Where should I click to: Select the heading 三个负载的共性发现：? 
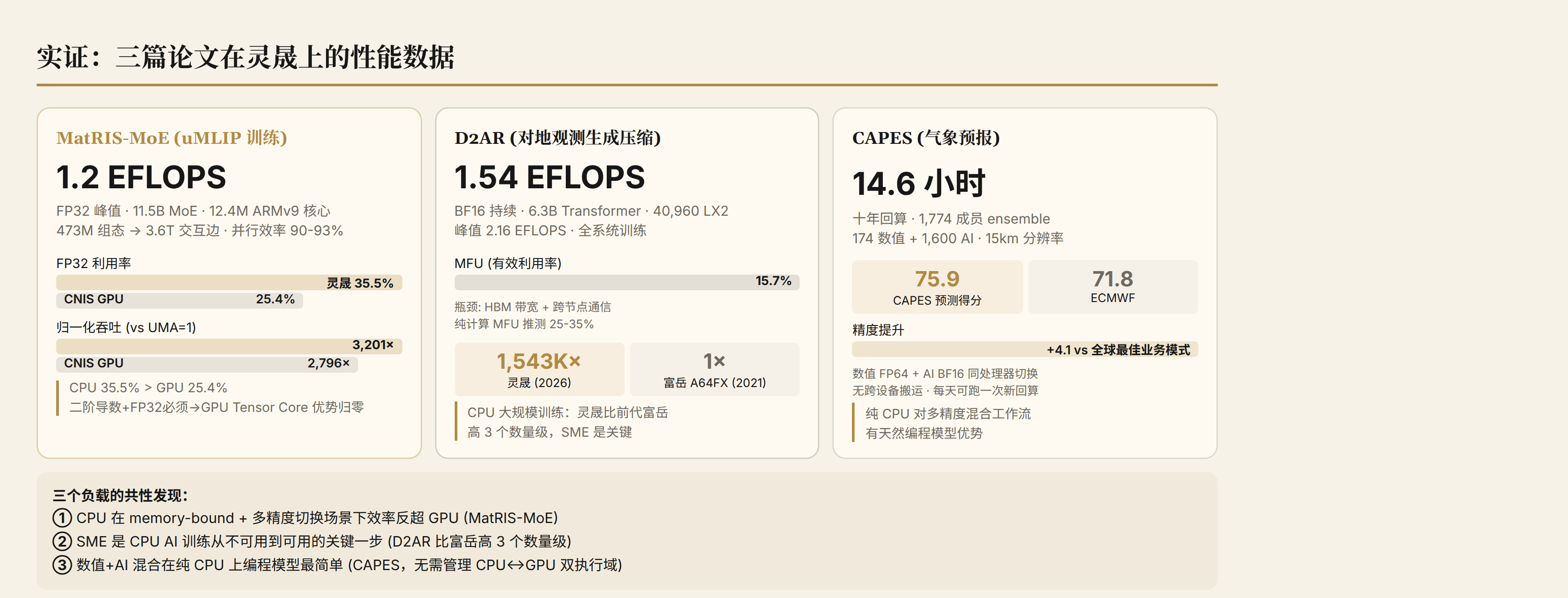tap(120, 496)
